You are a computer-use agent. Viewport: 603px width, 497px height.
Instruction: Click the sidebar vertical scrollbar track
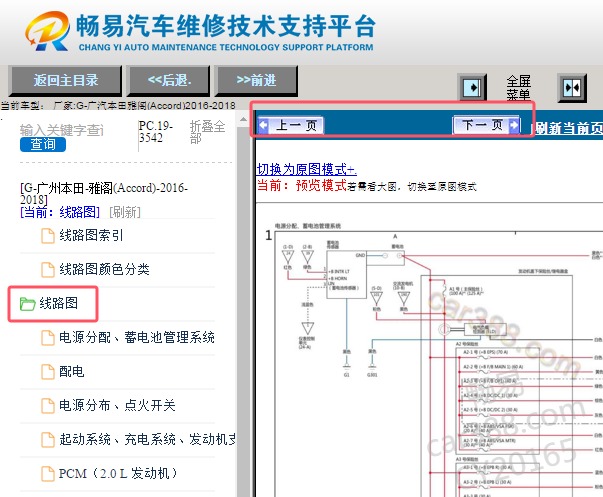click(x=243, y=312)
